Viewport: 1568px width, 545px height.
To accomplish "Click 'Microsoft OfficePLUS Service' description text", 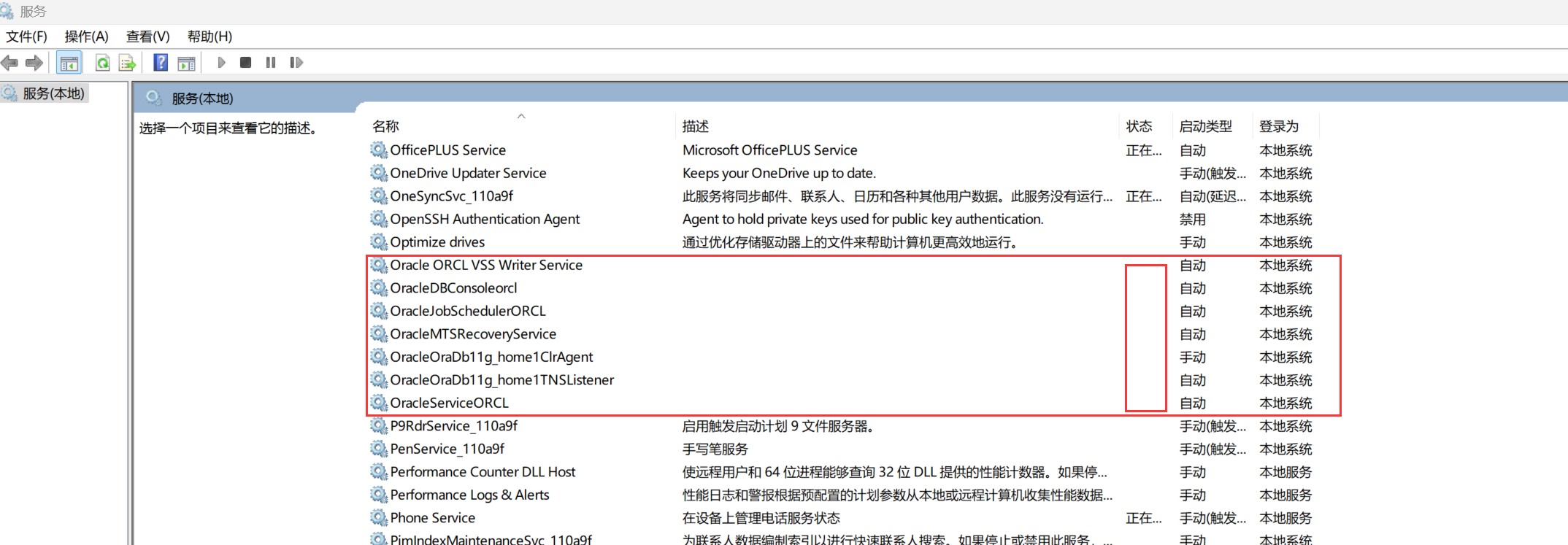I will pyautogui.click(x=769, y=150).
